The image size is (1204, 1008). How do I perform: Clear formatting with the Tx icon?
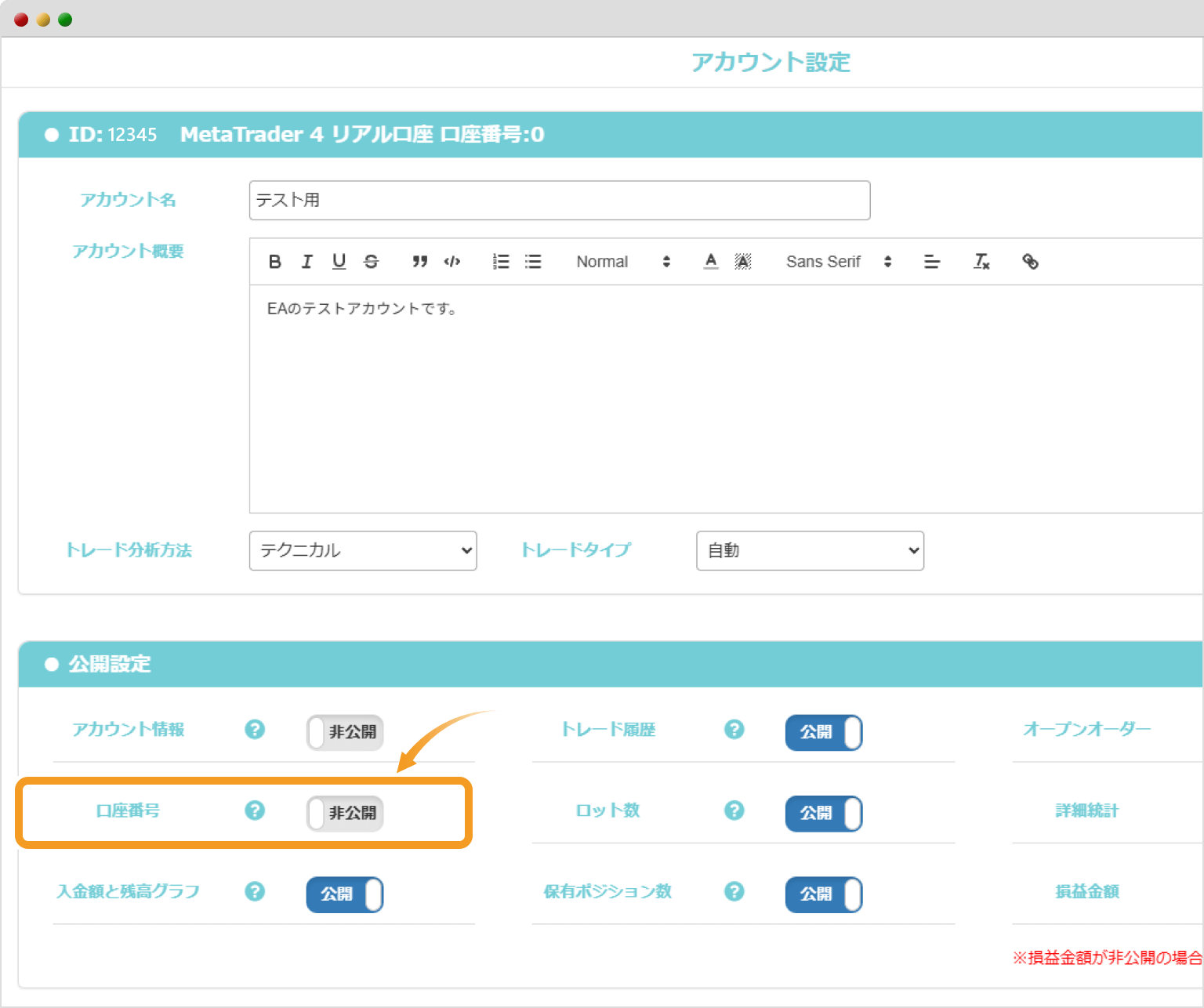[x=981, y=261]
